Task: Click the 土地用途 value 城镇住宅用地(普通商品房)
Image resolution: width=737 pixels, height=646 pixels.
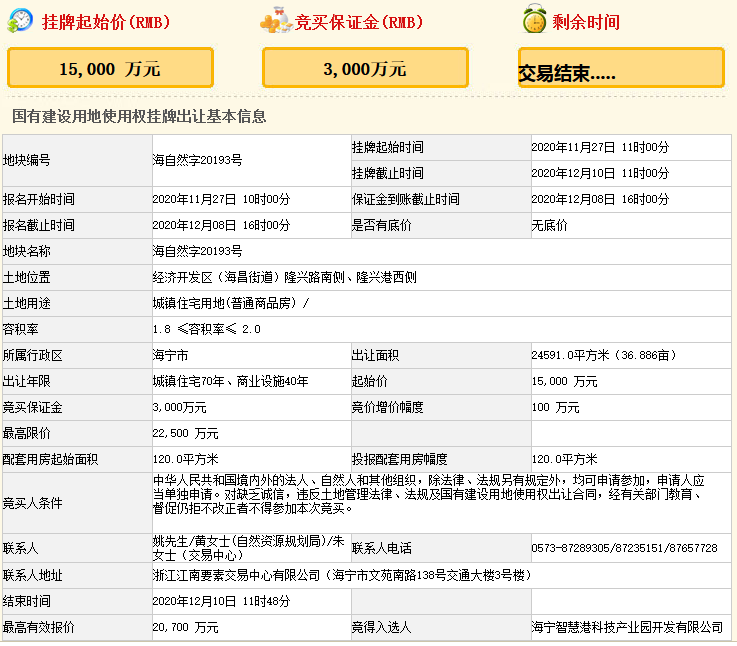Action: [230, 303]
